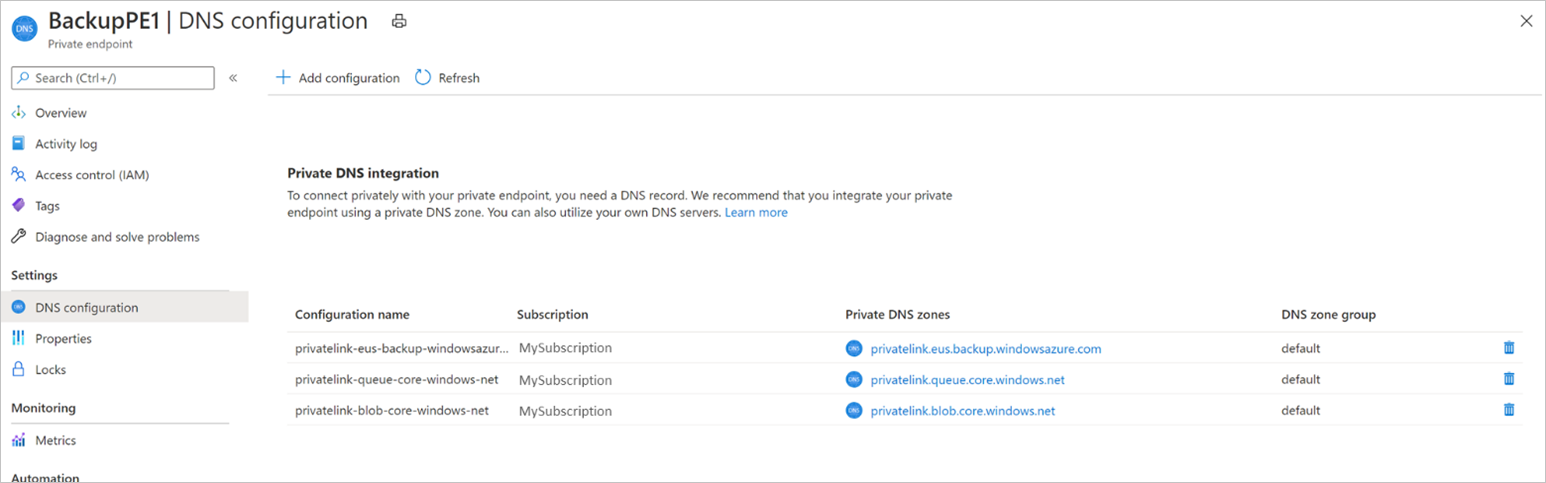
Task: Follow the Learn more link
Action: [756, 213]
